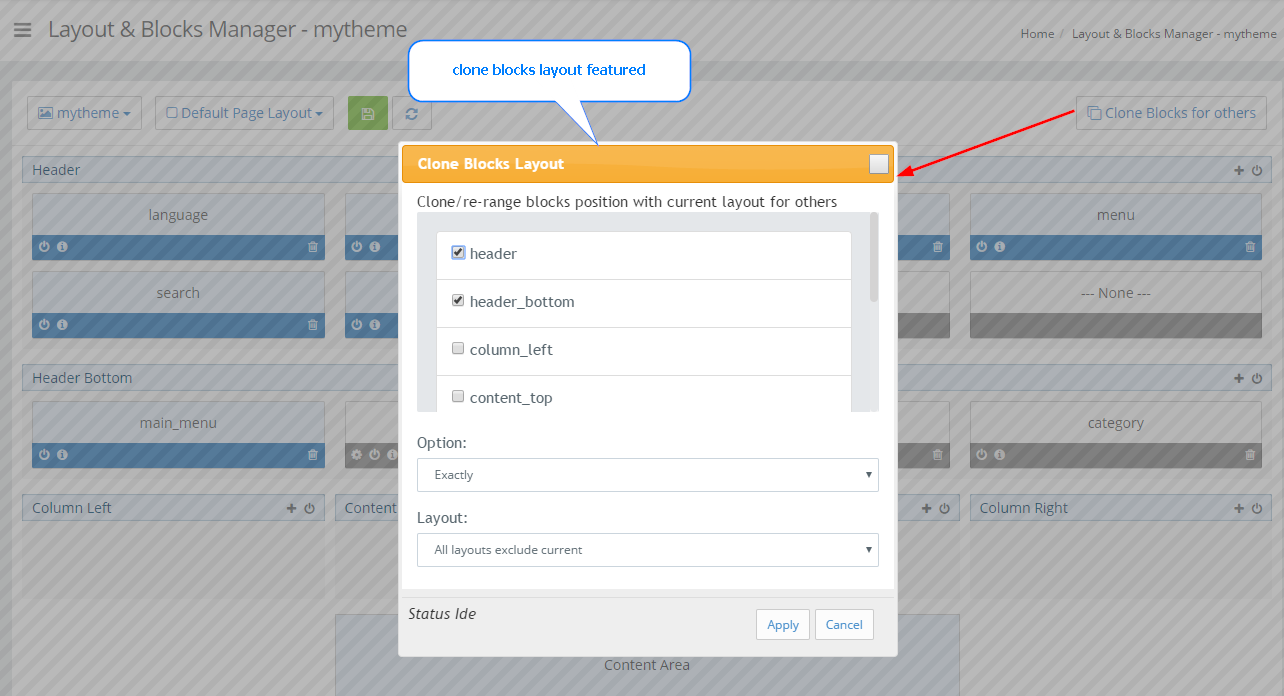The width and height of the screenshot is (1284, 696).
Task: Open info icon on language block
Action: tap(62, 246)
